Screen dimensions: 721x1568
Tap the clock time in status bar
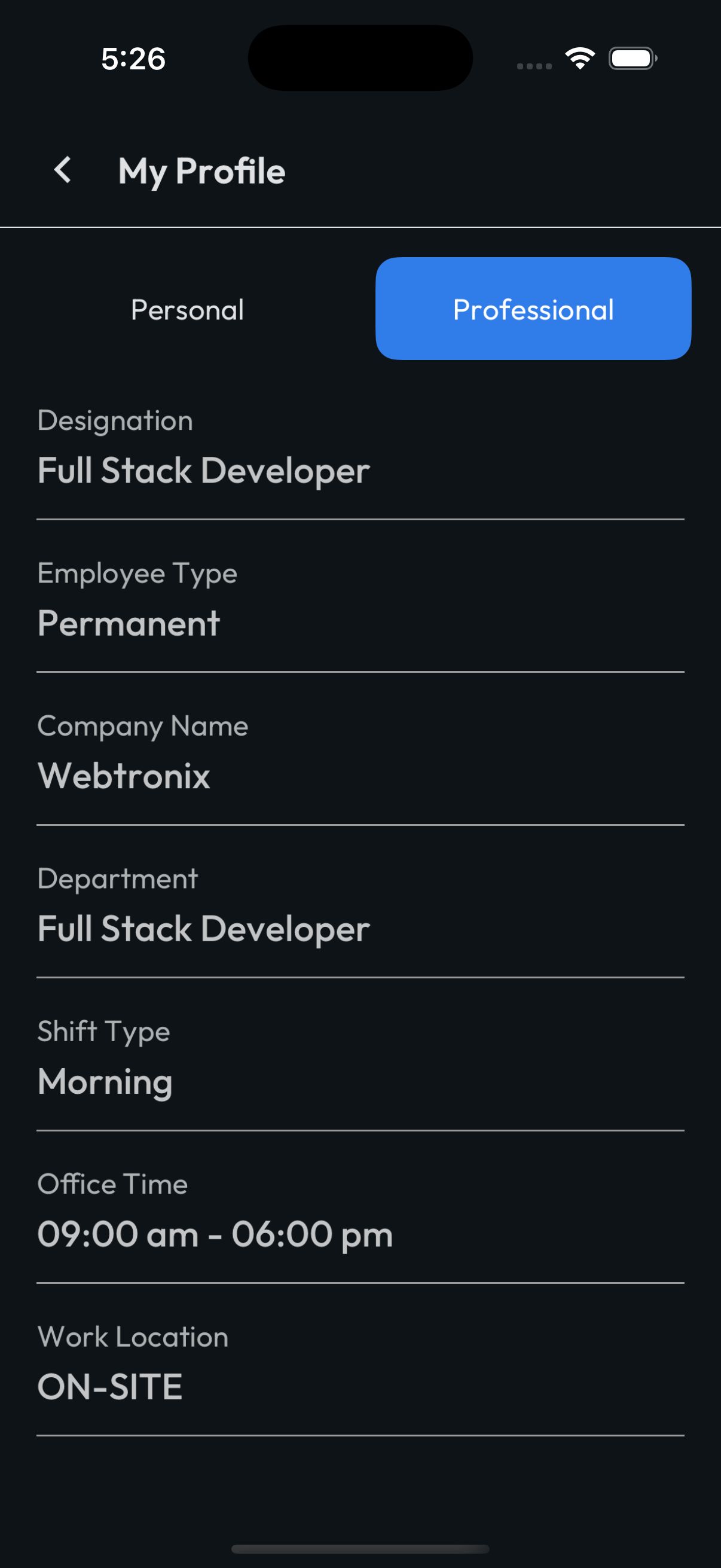tap(133, 59)
